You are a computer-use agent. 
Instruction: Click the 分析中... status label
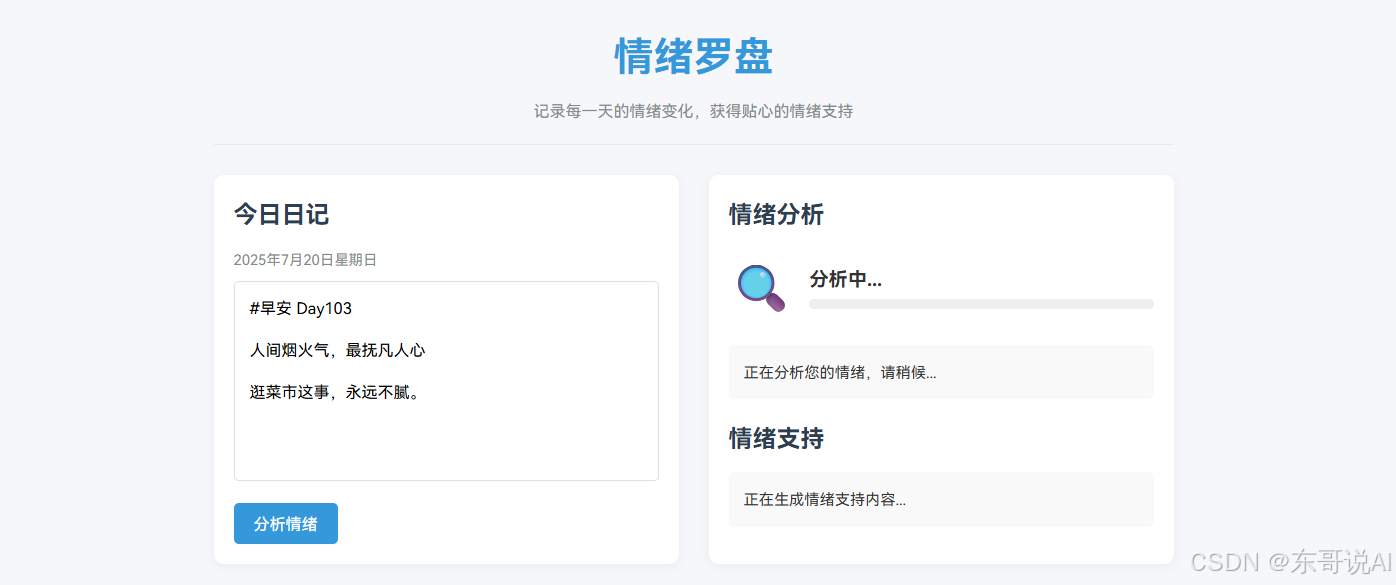click(845, 280)
